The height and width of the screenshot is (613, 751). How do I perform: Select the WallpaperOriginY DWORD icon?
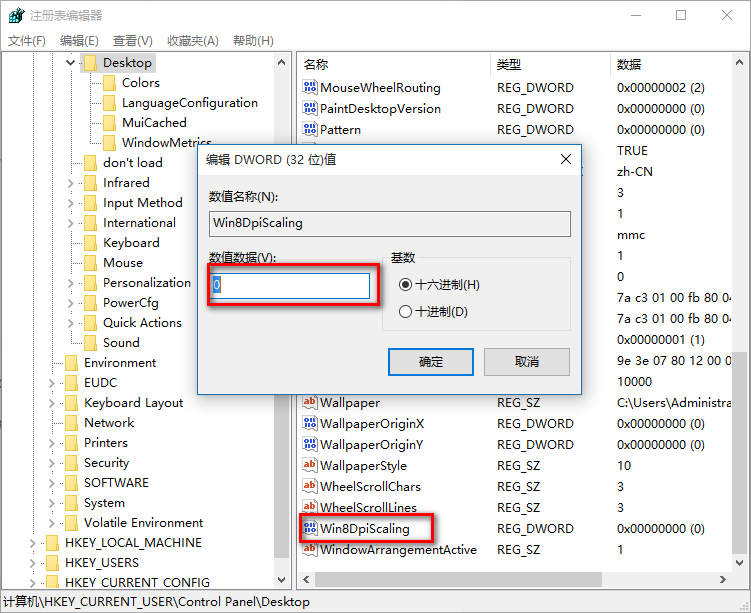point(310,444)
